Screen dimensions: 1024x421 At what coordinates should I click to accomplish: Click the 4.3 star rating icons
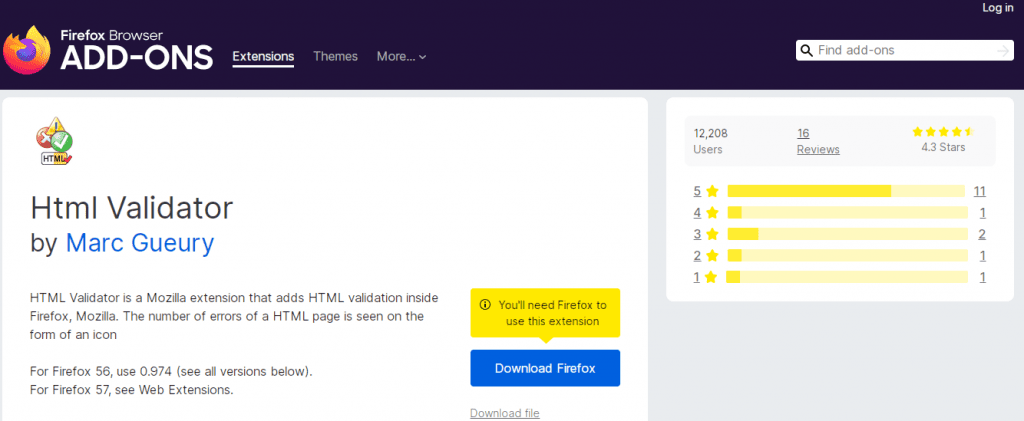tap(943, 132)
